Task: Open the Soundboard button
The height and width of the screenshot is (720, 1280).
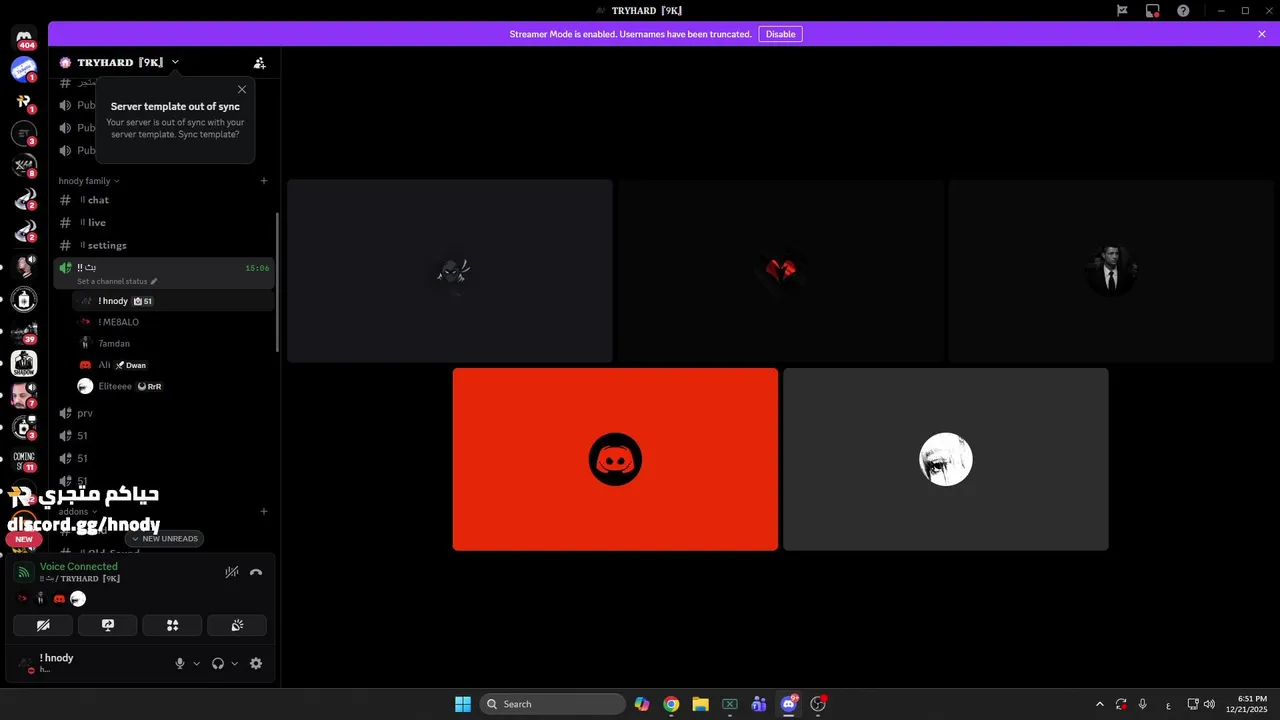Action: coord(237,625)
